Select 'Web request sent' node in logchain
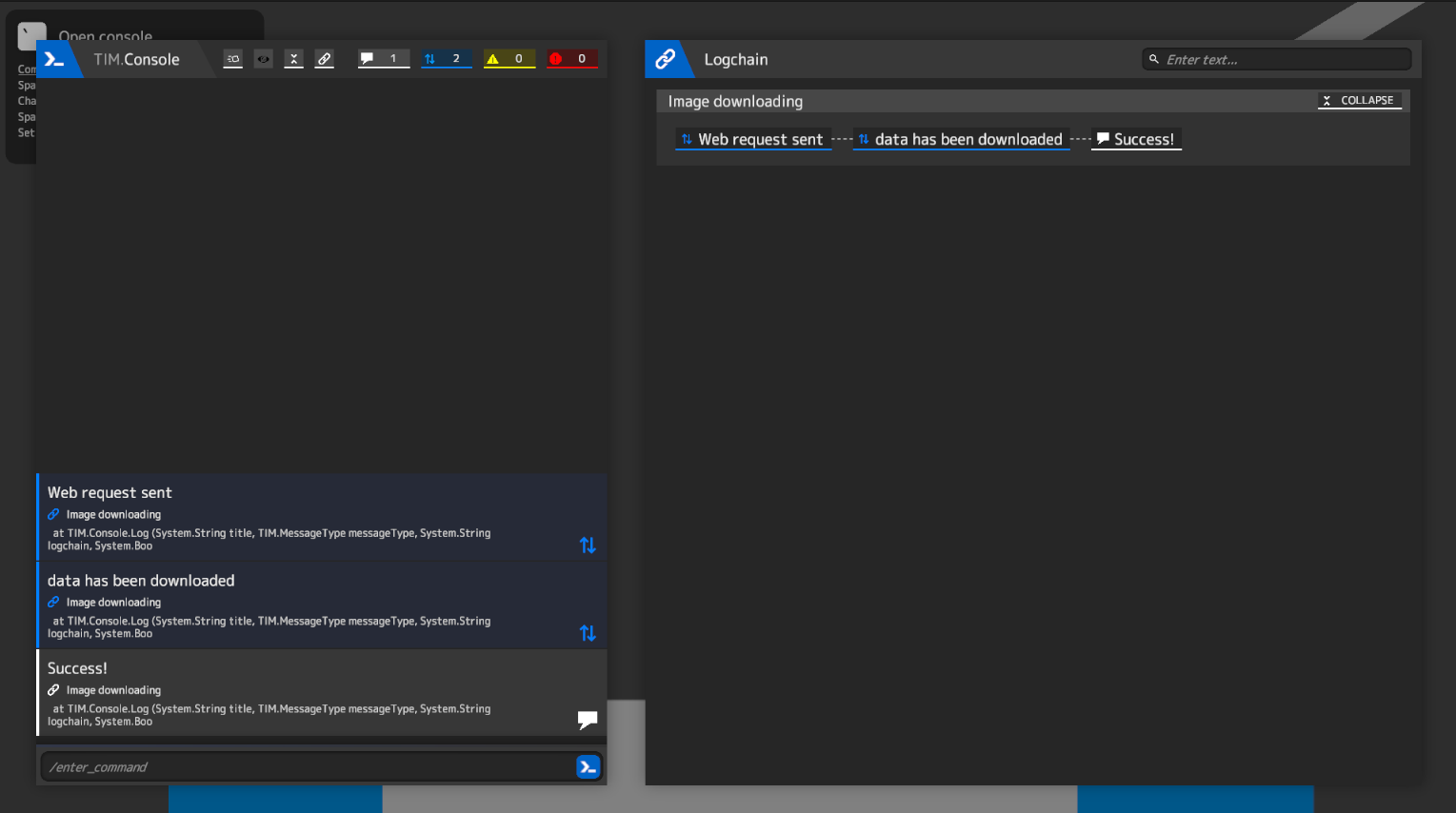This screenshot has width=1456, height=813. click(752, 140)
